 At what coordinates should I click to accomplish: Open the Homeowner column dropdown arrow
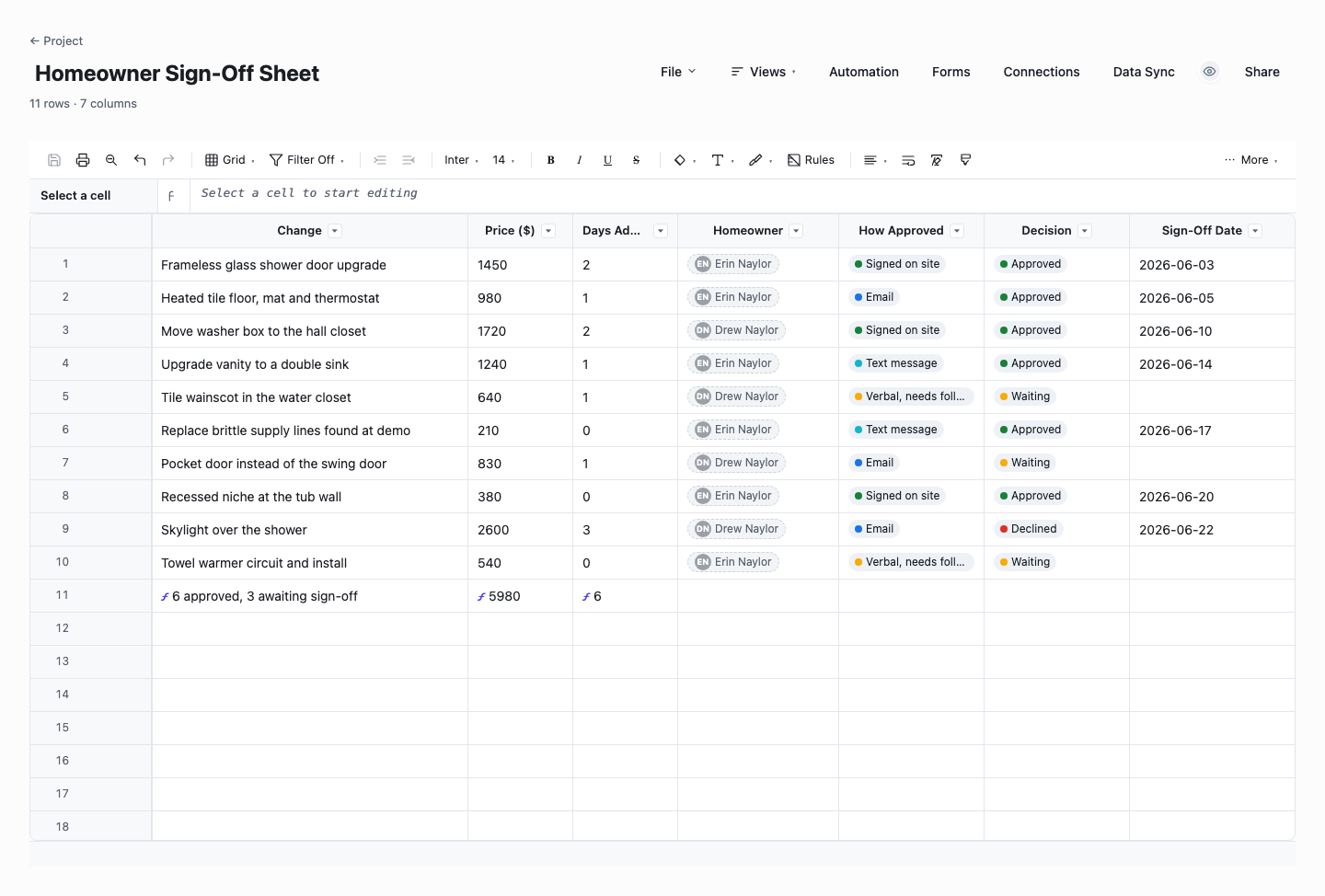[797, 231]
